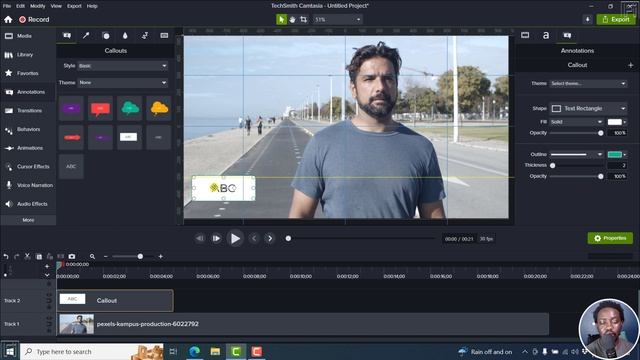Start a new recording with Record

pos(34,19)
